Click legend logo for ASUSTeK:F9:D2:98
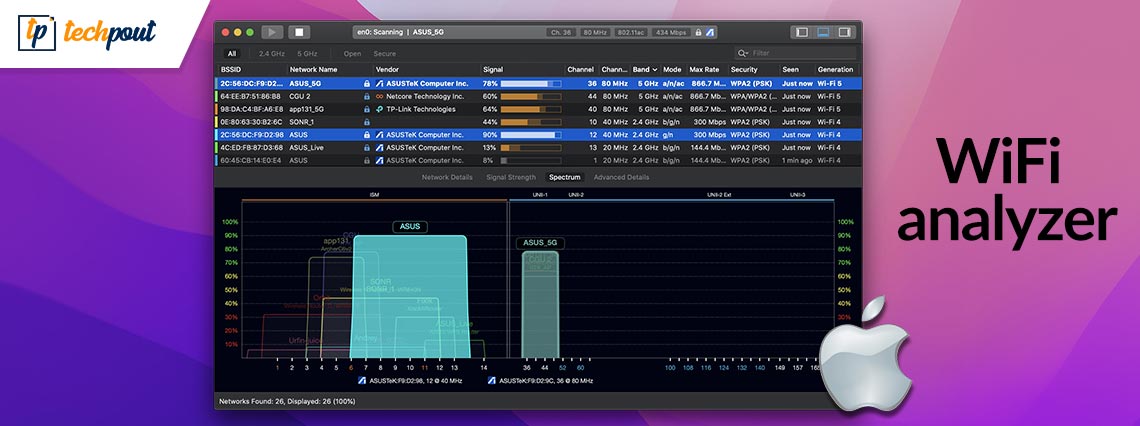 (363, 381)
